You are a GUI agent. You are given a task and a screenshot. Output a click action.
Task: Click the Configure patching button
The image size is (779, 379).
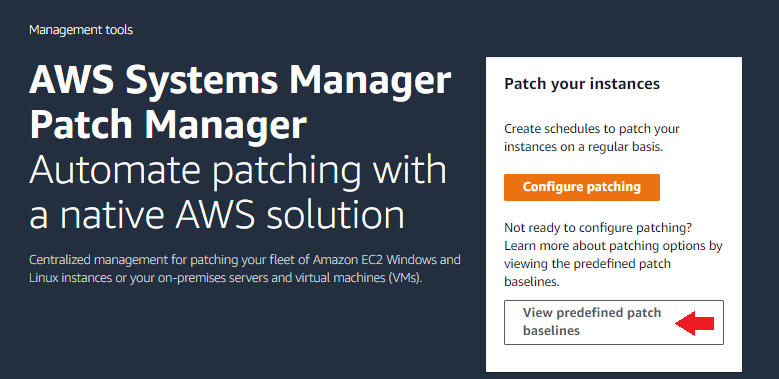pos(581,187)
